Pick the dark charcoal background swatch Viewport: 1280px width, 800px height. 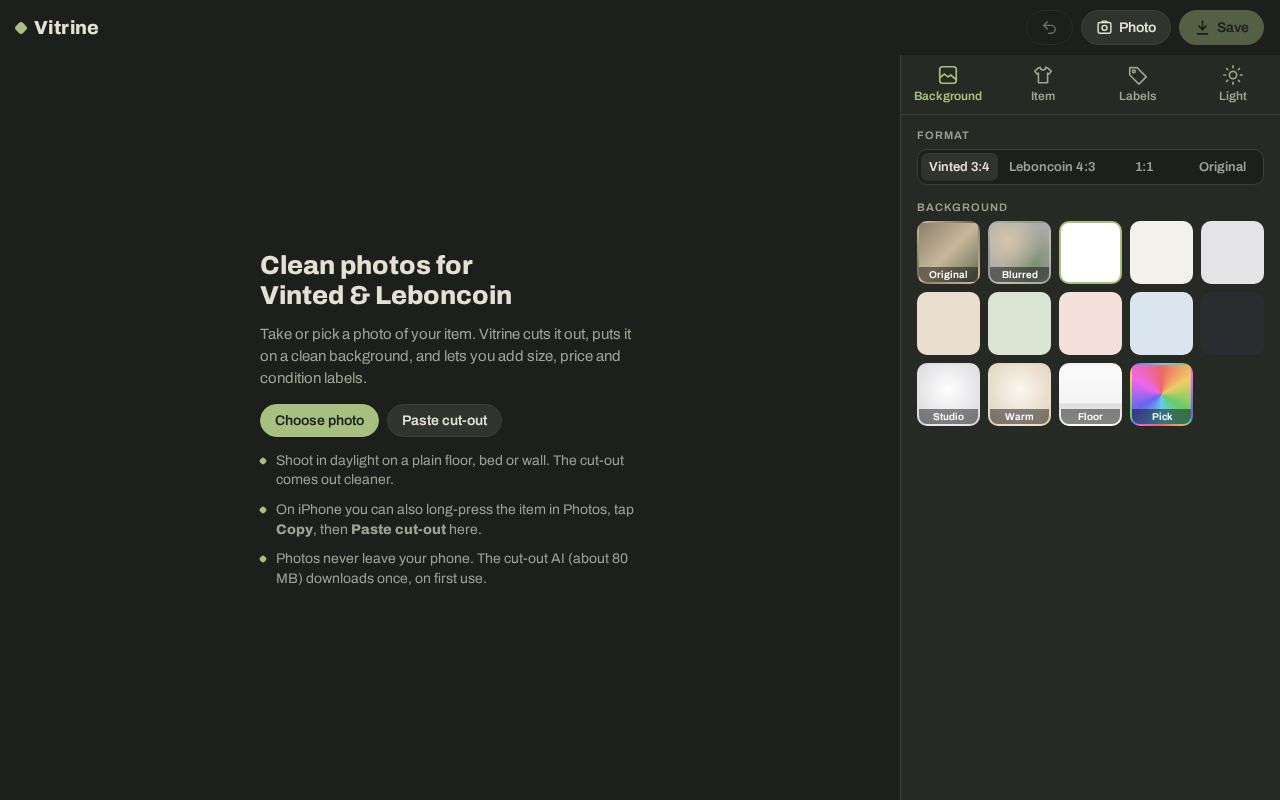(x=1232, y=323)
